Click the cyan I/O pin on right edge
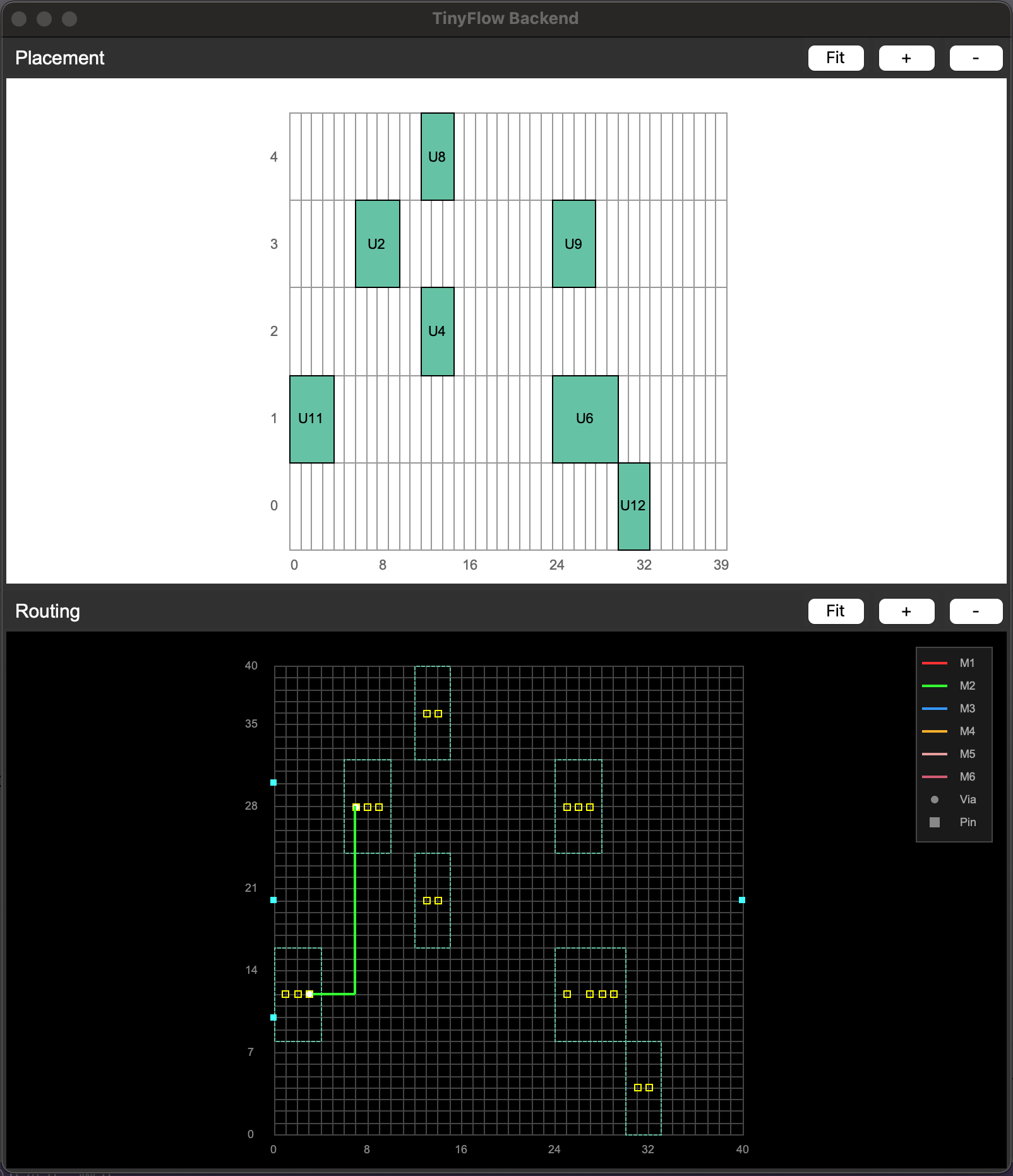The height and width of the screenshot is (1176, 1013). [x=742, y=900]
